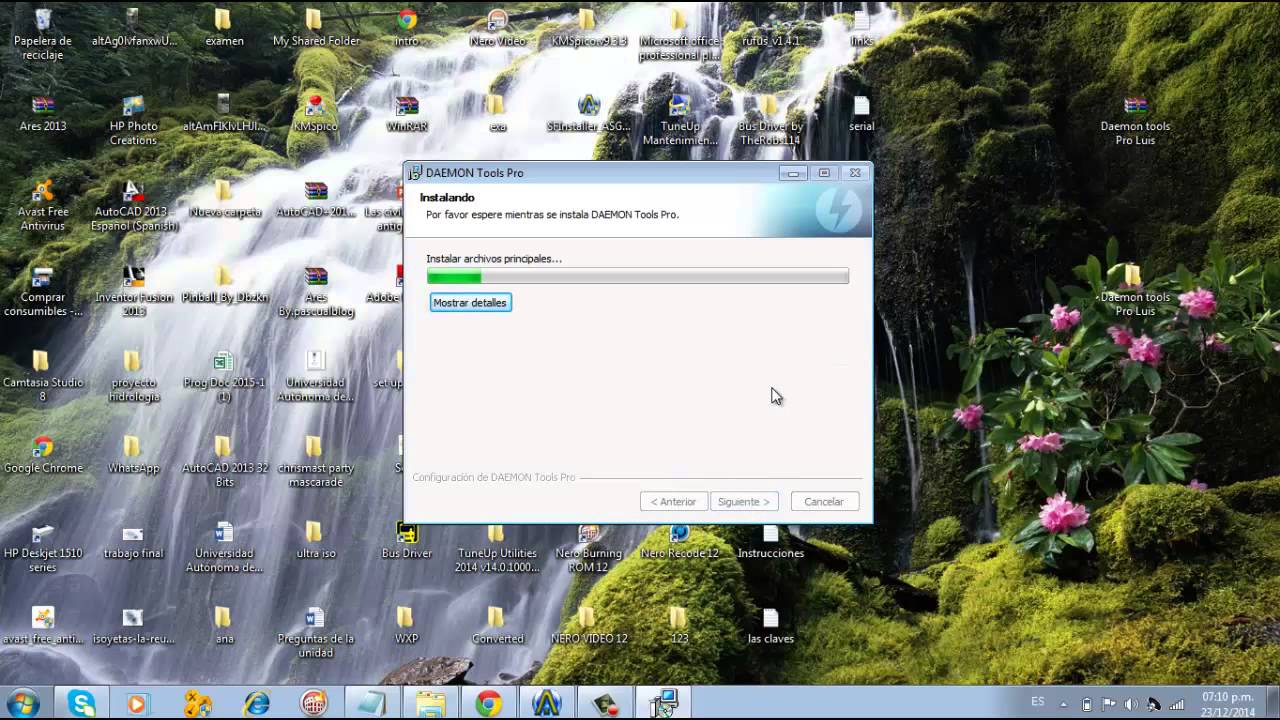Image resolution: width=1280 pixels, height=720 pixels.
Task: Select the AutoCAD 2013 32 Bits folder
Action: pos(224,461)
